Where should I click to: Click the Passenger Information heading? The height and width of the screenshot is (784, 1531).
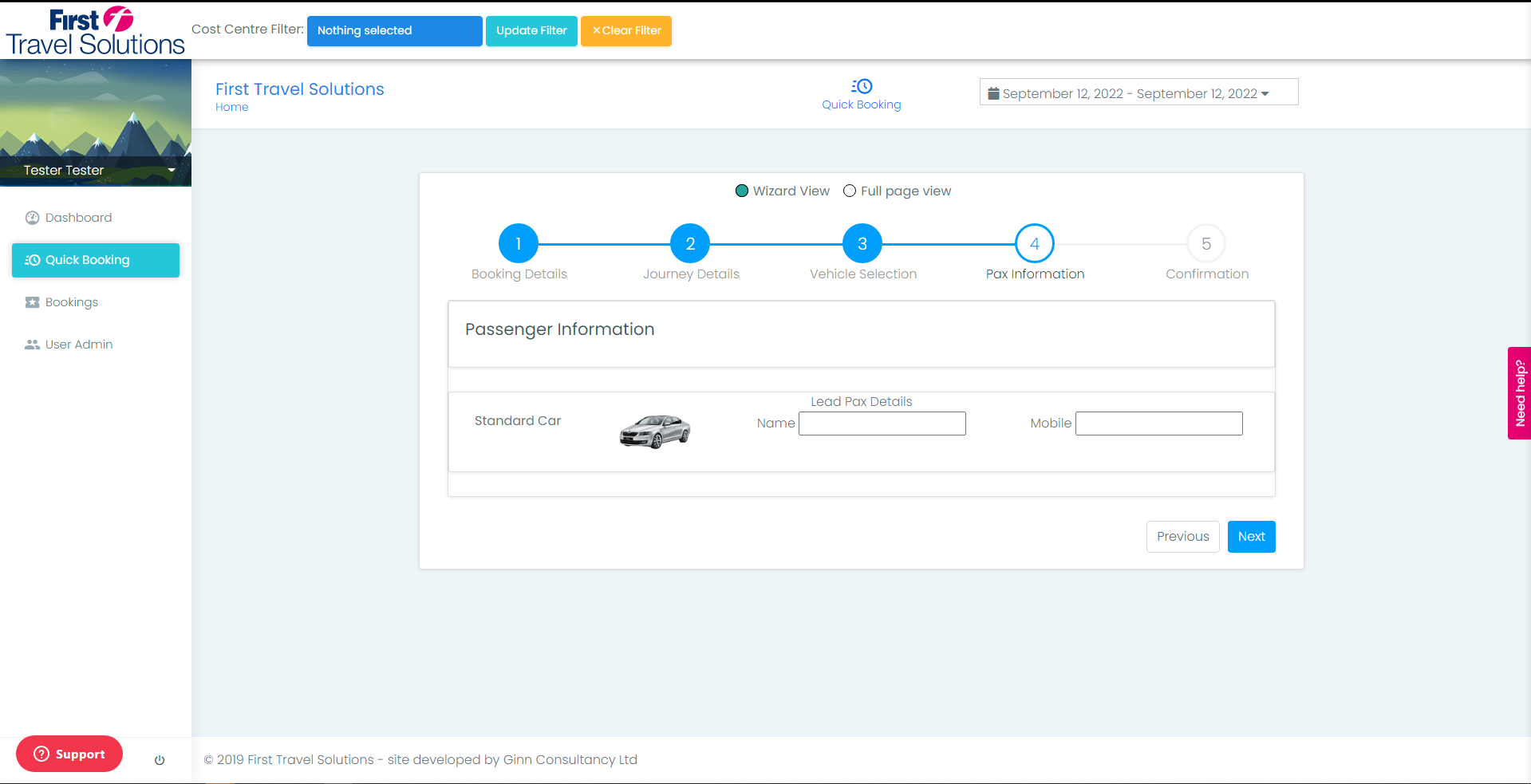[x=559, y=329]
